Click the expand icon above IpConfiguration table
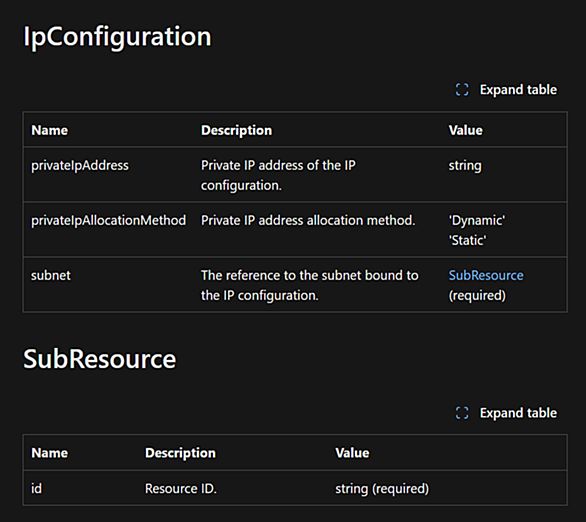This screenshot has width=586, height=522. pos(462,90)
